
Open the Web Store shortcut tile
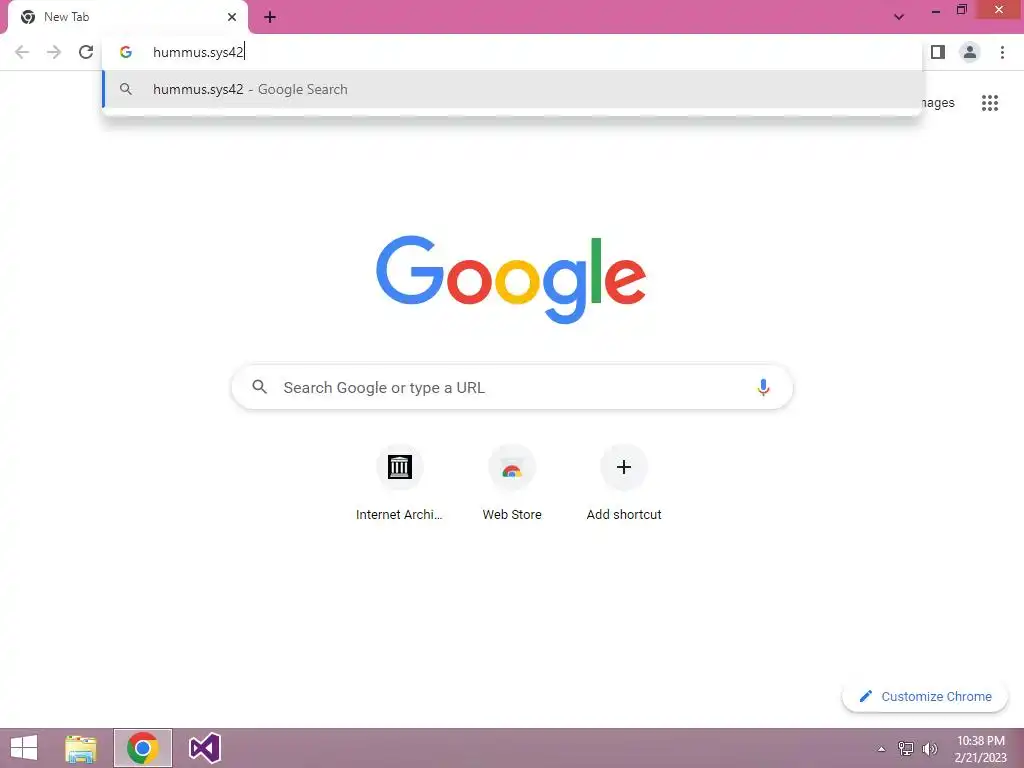pos(512,467)
